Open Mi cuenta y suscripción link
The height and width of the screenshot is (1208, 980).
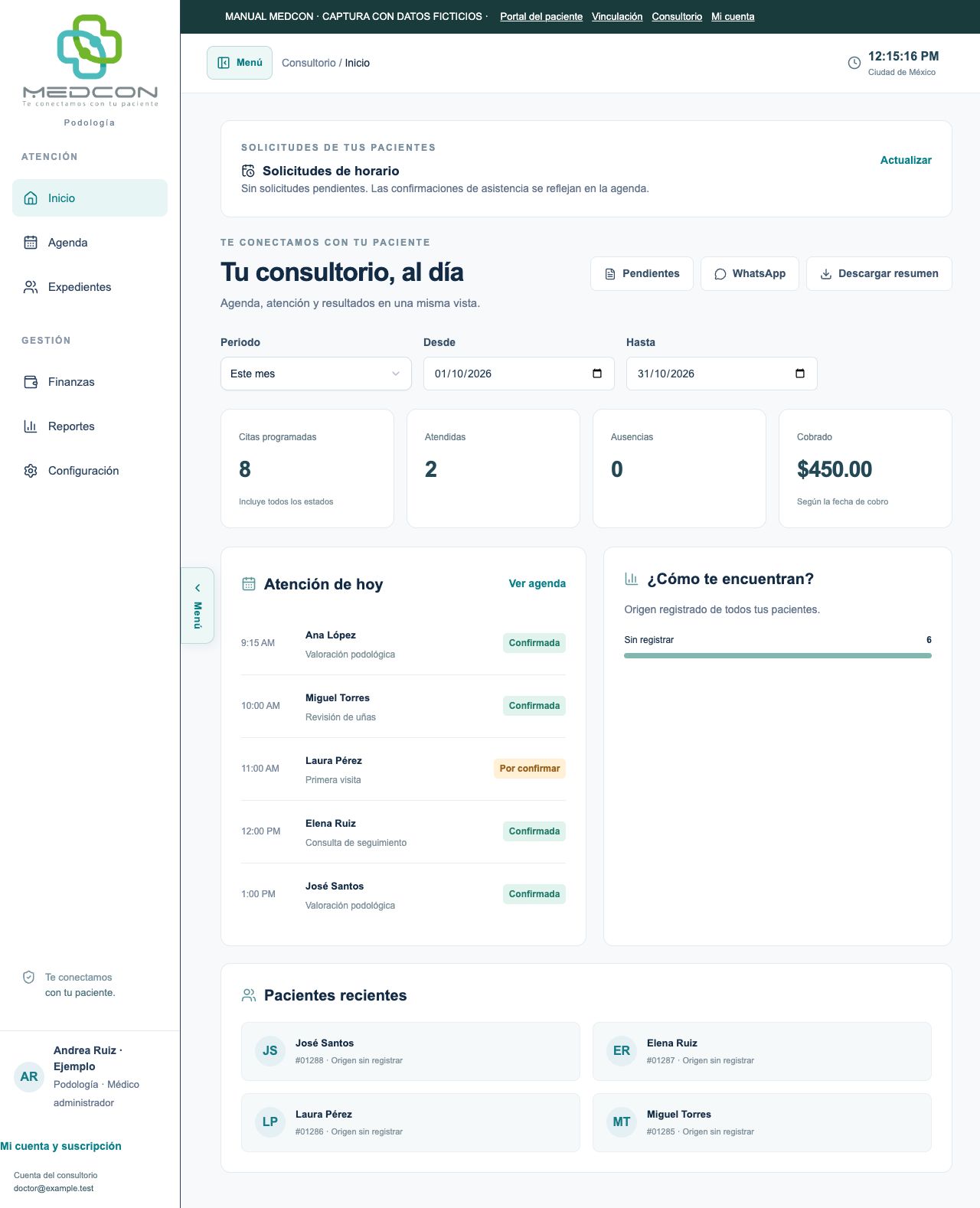click(60, 1146)
